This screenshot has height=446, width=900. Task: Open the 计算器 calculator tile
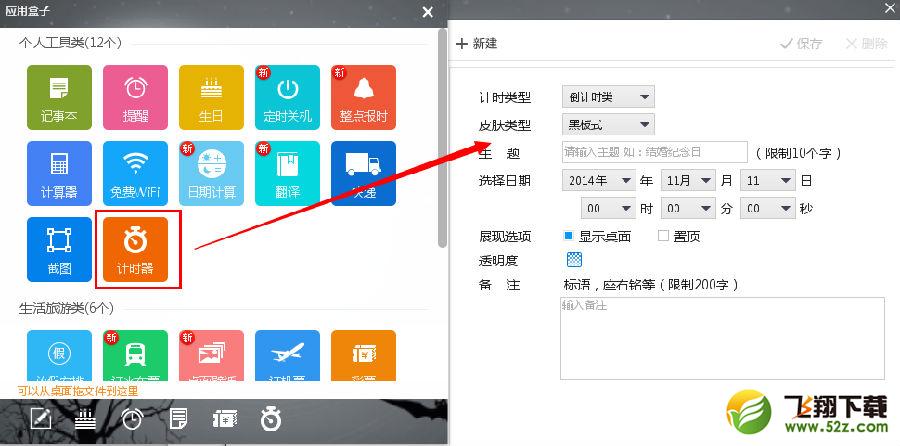(x=59, y=173)
